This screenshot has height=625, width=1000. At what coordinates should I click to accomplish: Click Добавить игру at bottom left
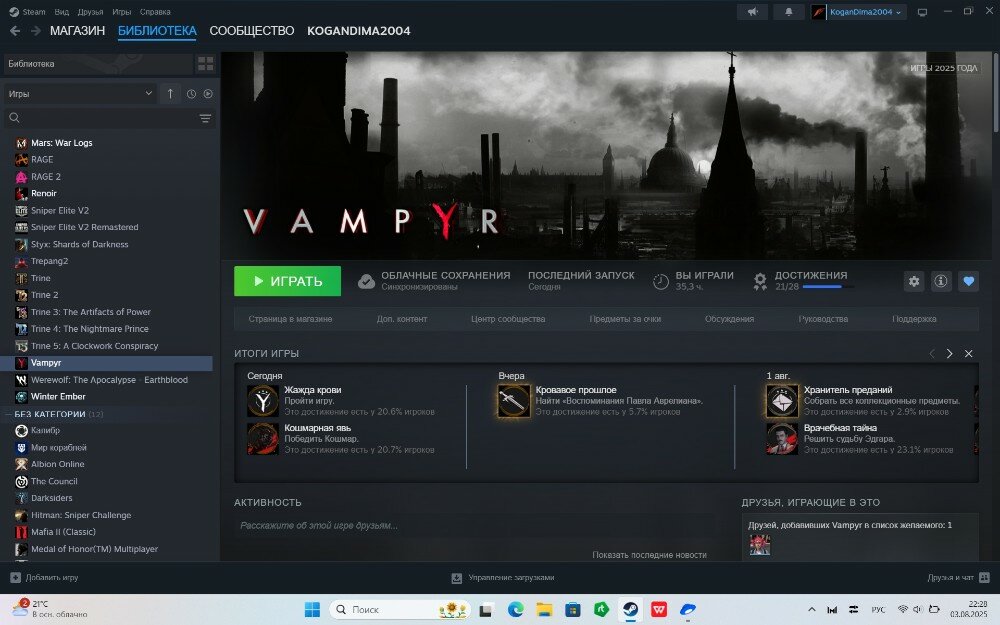tap(45, 578)
